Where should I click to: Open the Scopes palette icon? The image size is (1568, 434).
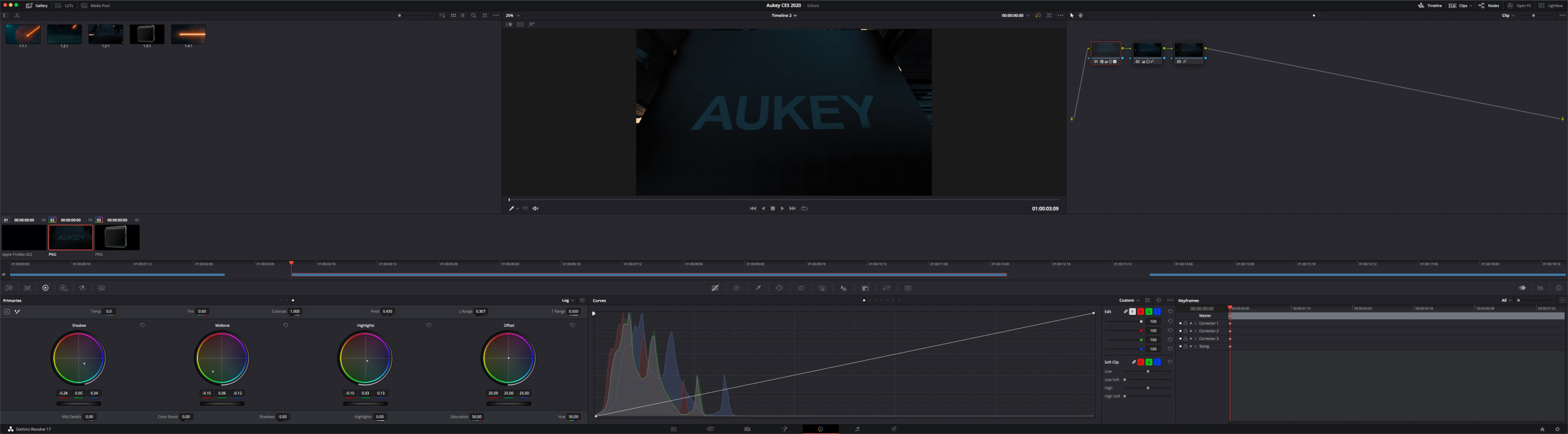pos(1540,288)
